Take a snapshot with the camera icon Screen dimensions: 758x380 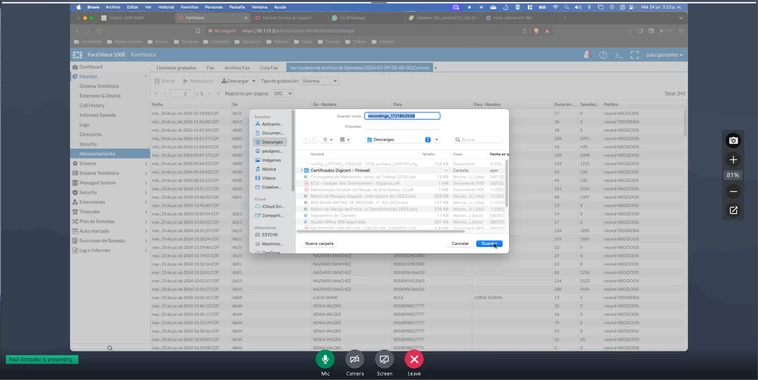733,140
